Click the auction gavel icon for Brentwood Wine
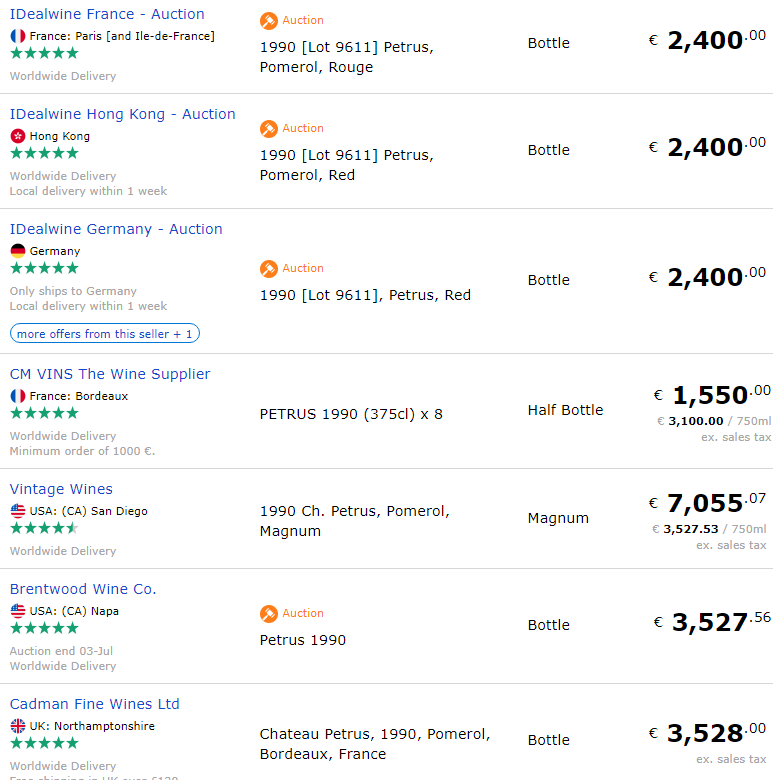This screenshot has height=780, width=773. click(269, 614)
